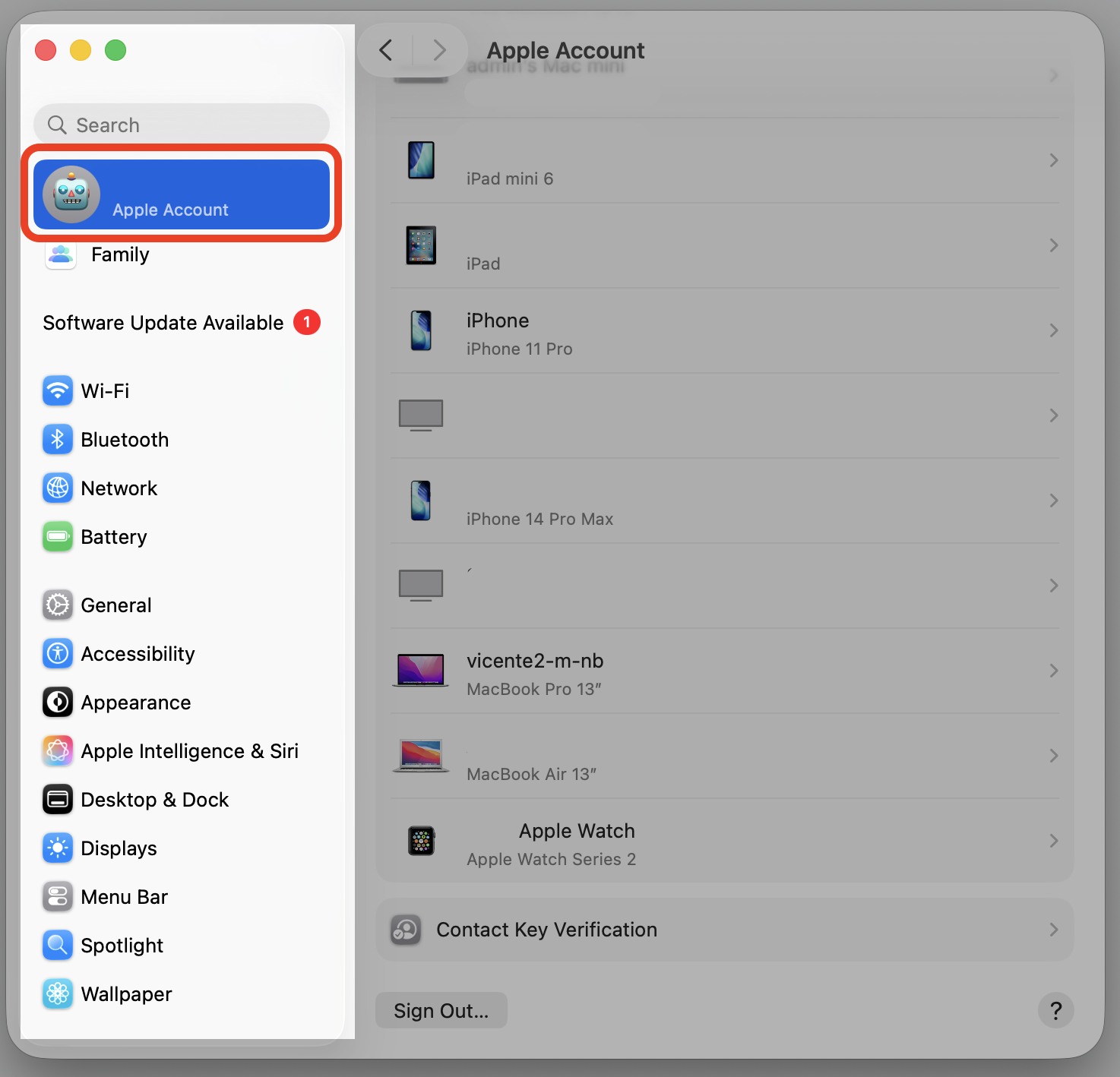Viewport: 1120px width, 1077px height.
Task: Go forward with the right arrow
Action: 439,50
